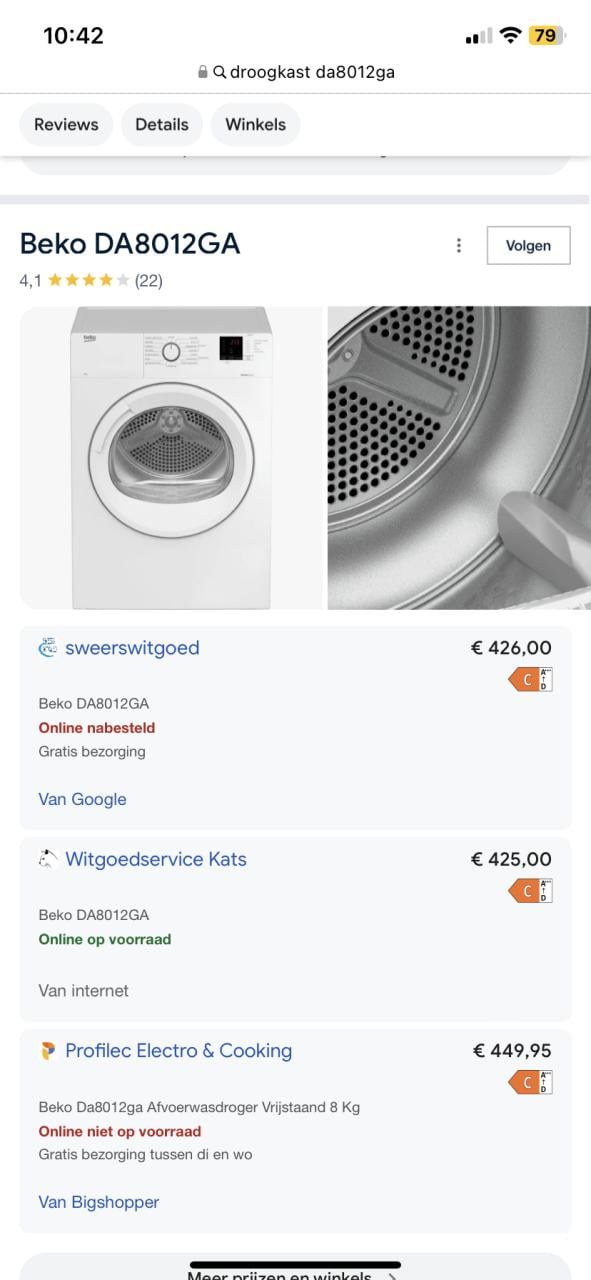Screen dimensions: 591x1280
Task: Open the Winkels tab
Action: [256, 124]
